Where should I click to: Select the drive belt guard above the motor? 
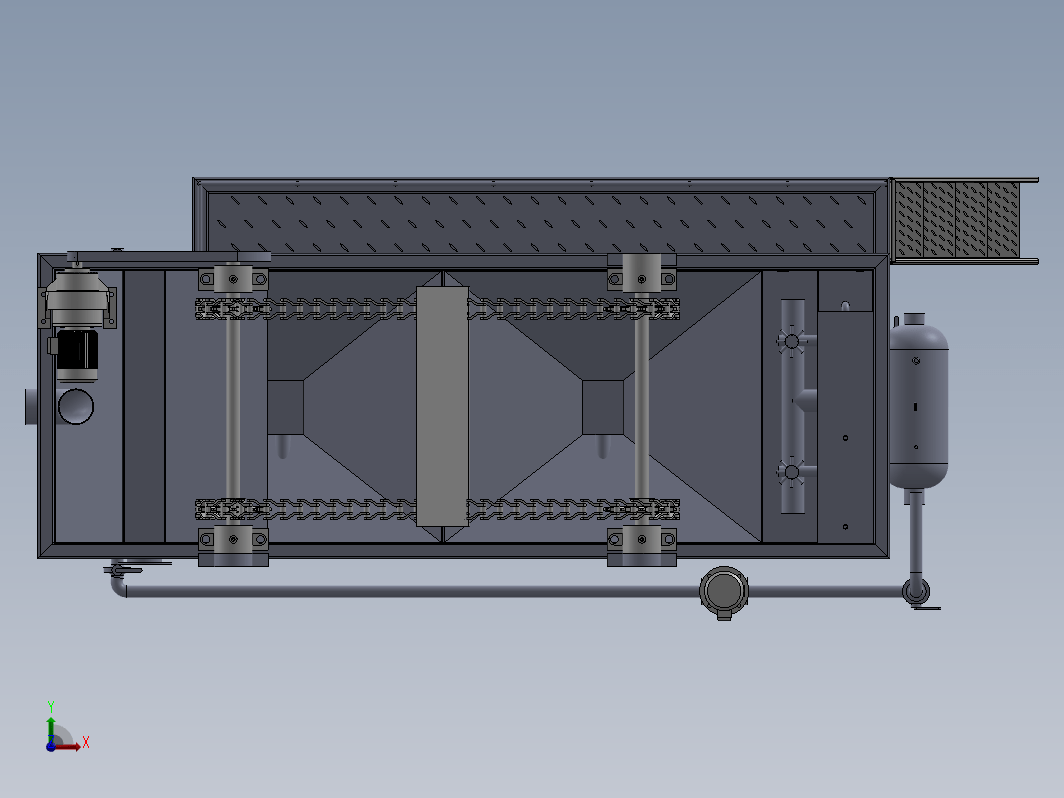[x=169, y=256]
